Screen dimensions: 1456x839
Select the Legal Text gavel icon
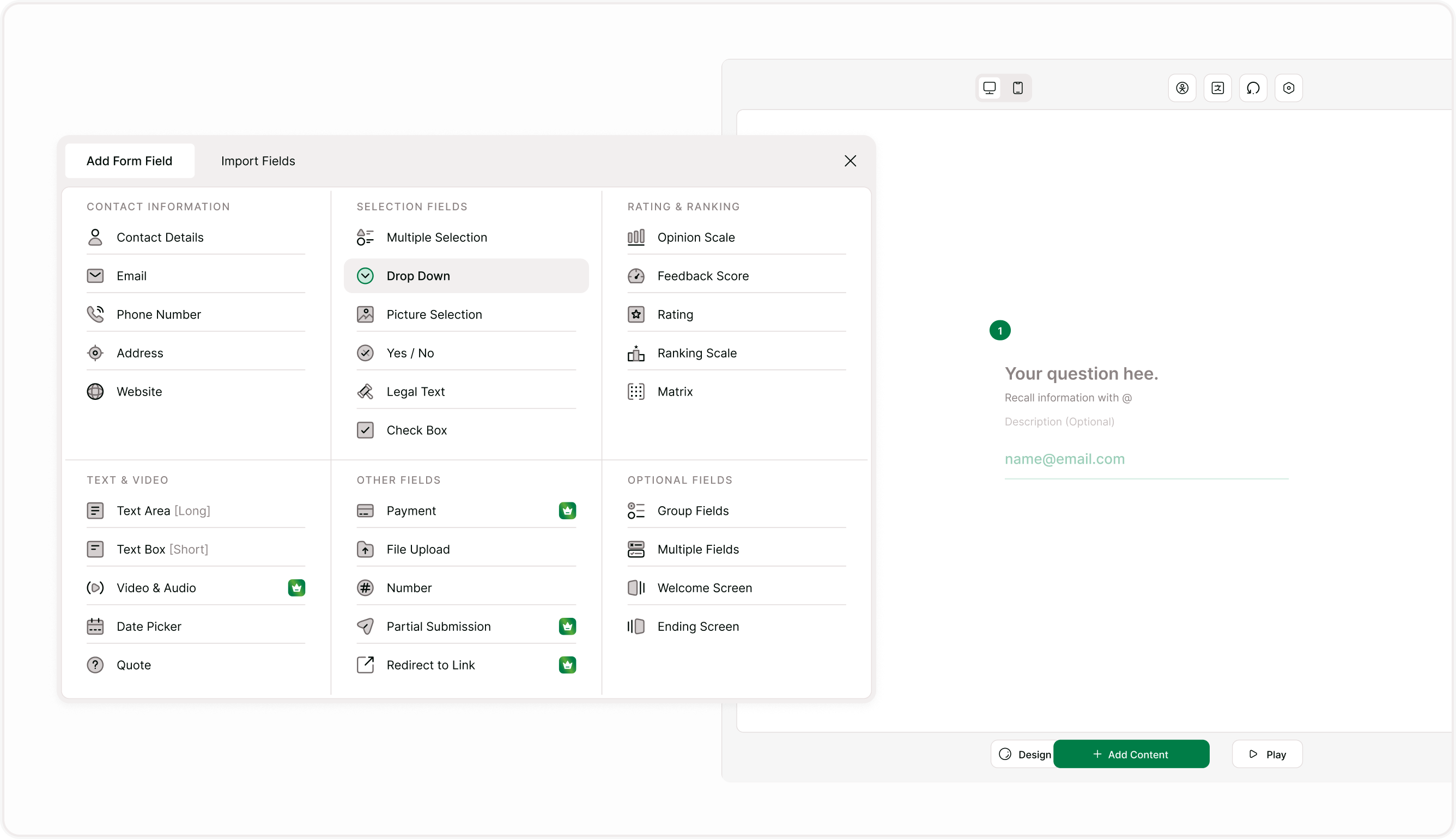[365, 392]
